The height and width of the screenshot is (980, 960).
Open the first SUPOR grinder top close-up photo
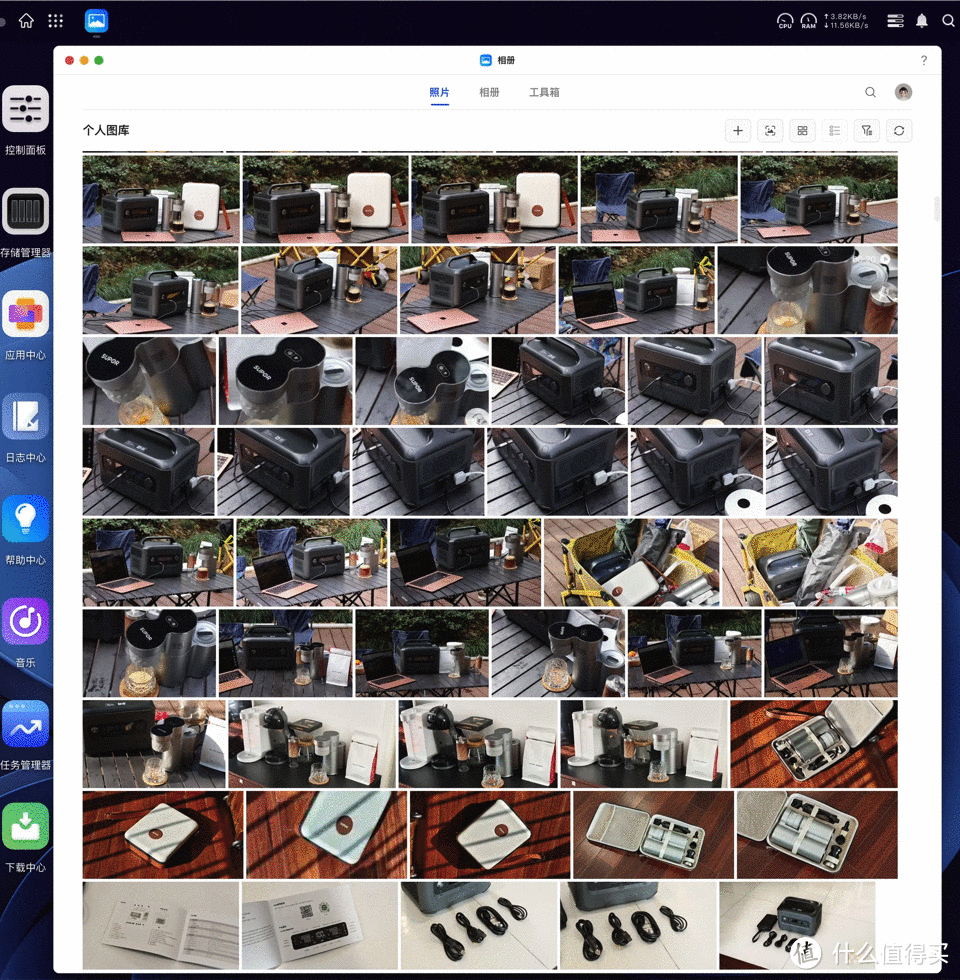click(x=149, y=381)
